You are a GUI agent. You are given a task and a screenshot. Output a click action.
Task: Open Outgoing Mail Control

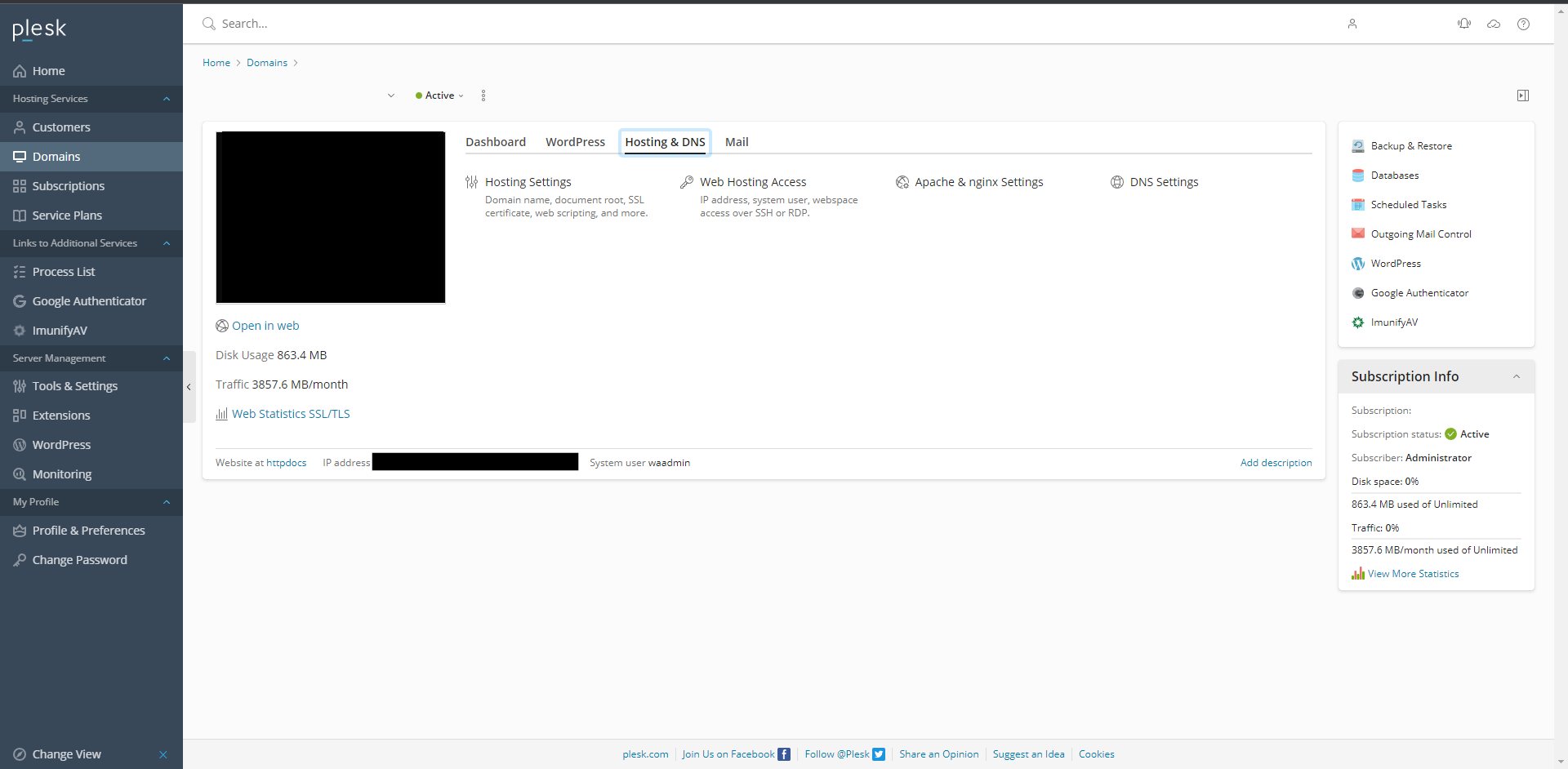tap(1420, 234)
